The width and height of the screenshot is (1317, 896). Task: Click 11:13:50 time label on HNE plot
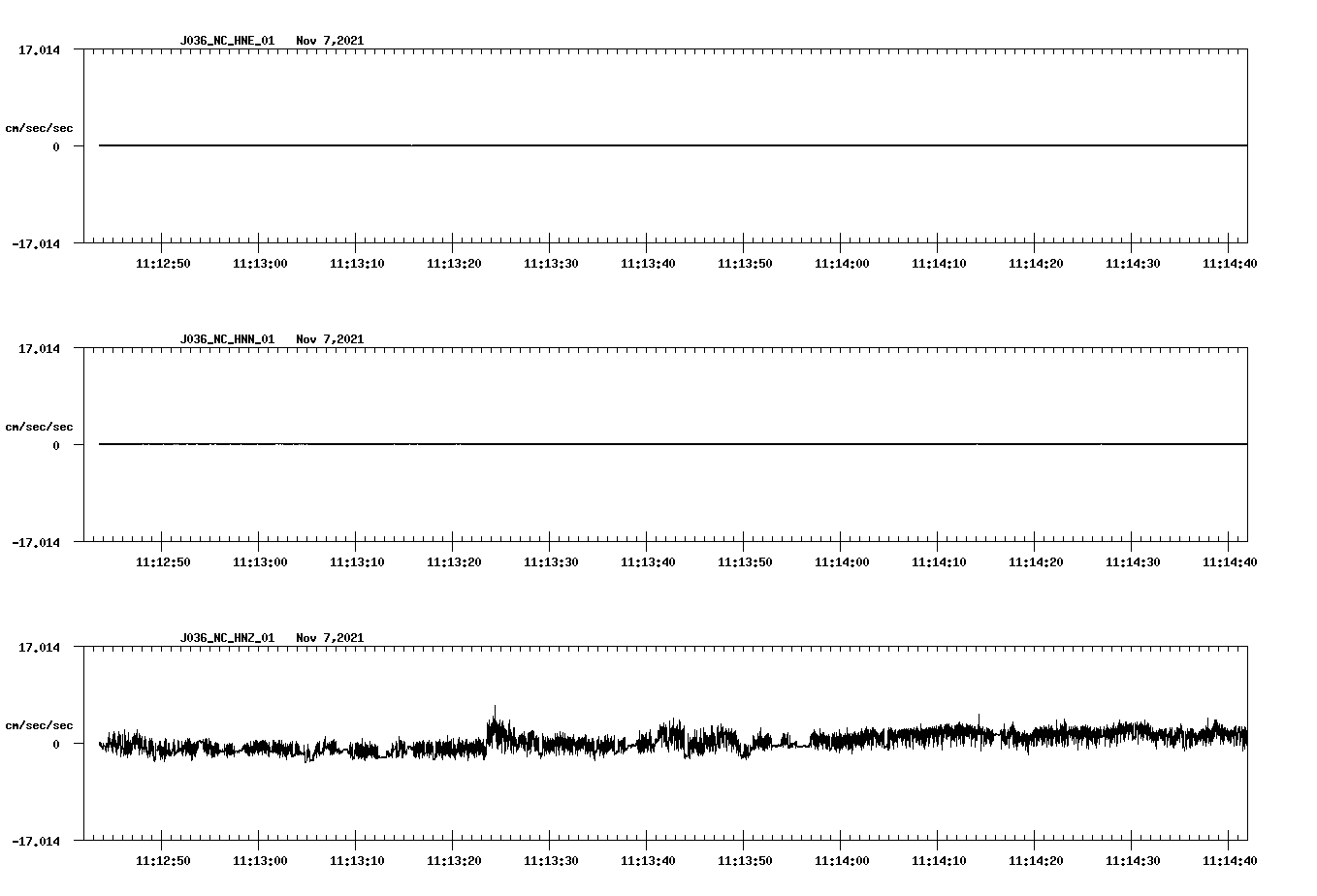pyautogui.click(x=745, y=264)
